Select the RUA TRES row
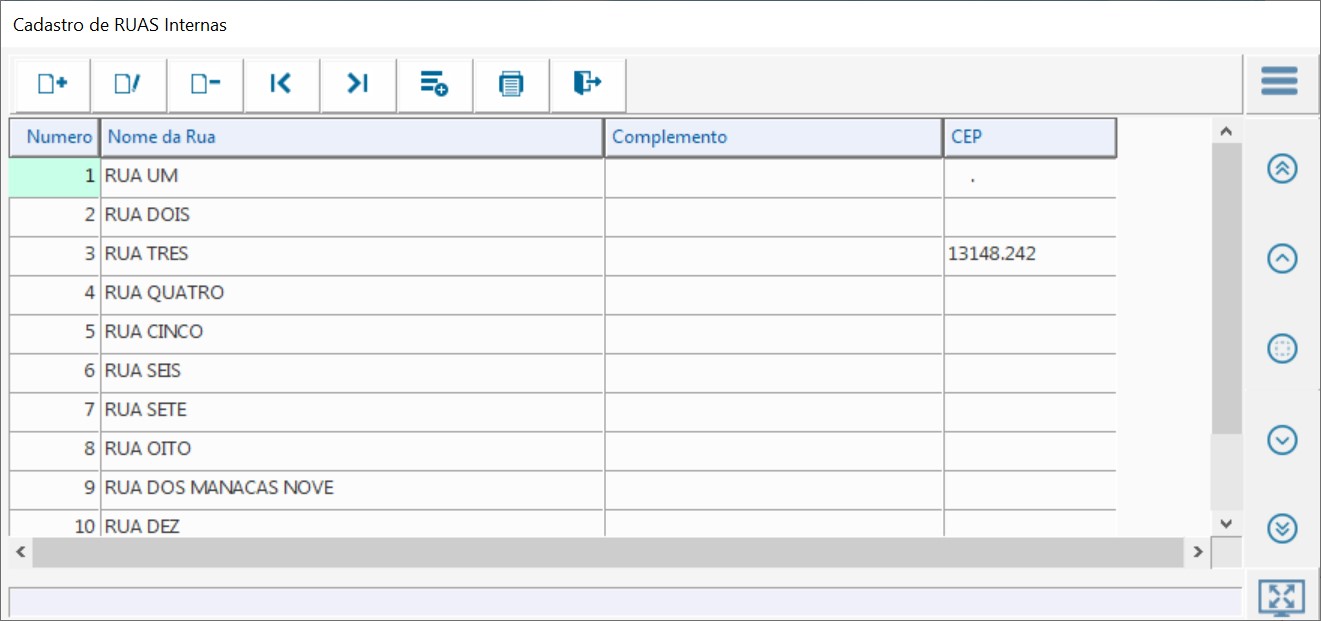1321x621 pixels. pyautogui.click(x=352, y=254)
